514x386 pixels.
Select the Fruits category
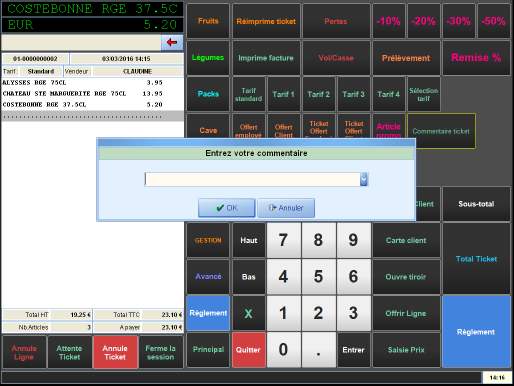pos(208,21)
